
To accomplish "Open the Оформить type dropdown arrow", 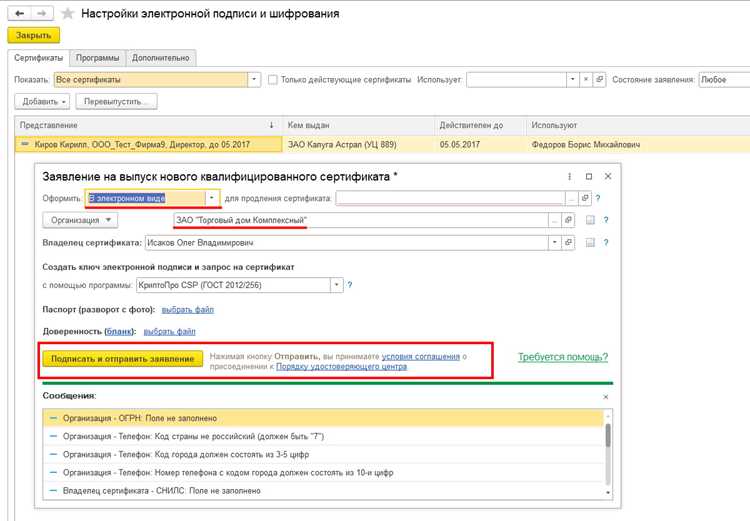I will (x=212, y=198).
